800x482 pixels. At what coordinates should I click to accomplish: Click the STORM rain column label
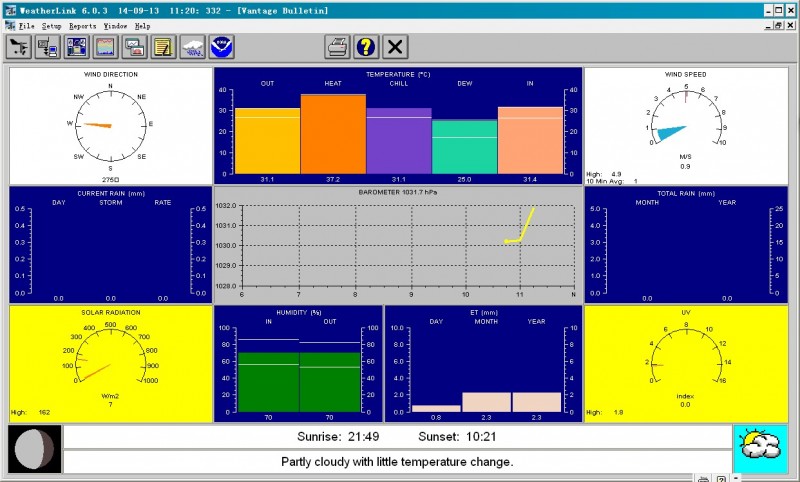(111, 202)
